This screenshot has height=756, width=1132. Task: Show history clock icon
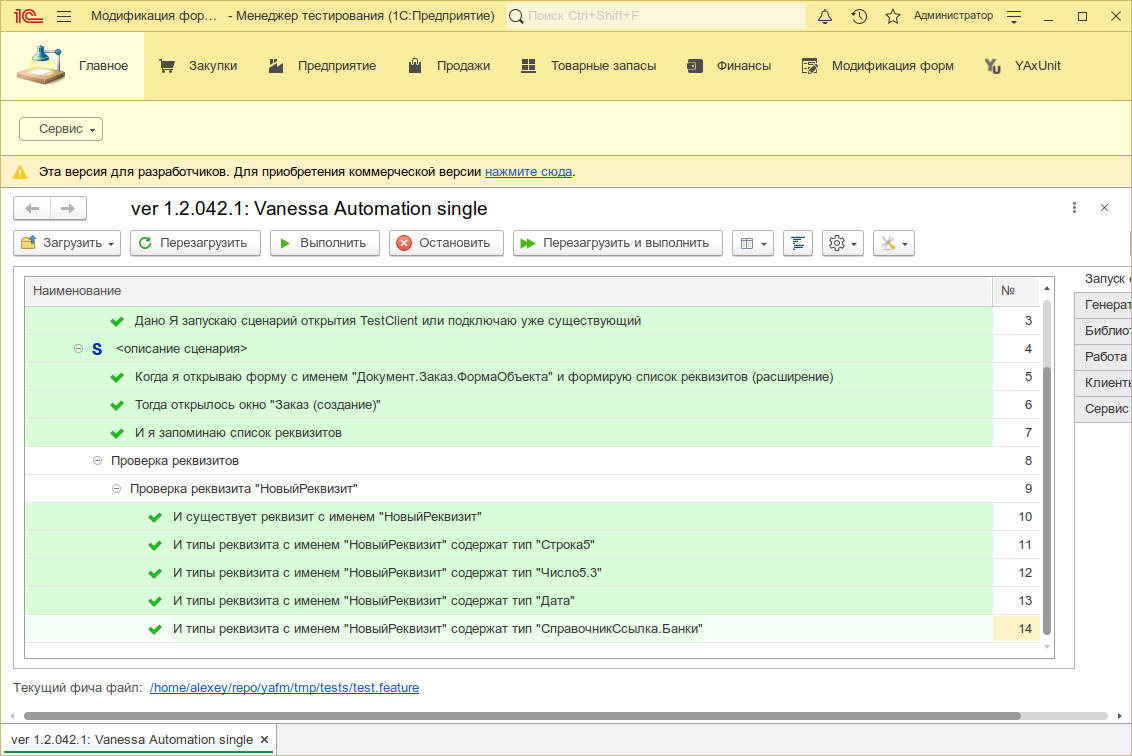coord(859,16)
